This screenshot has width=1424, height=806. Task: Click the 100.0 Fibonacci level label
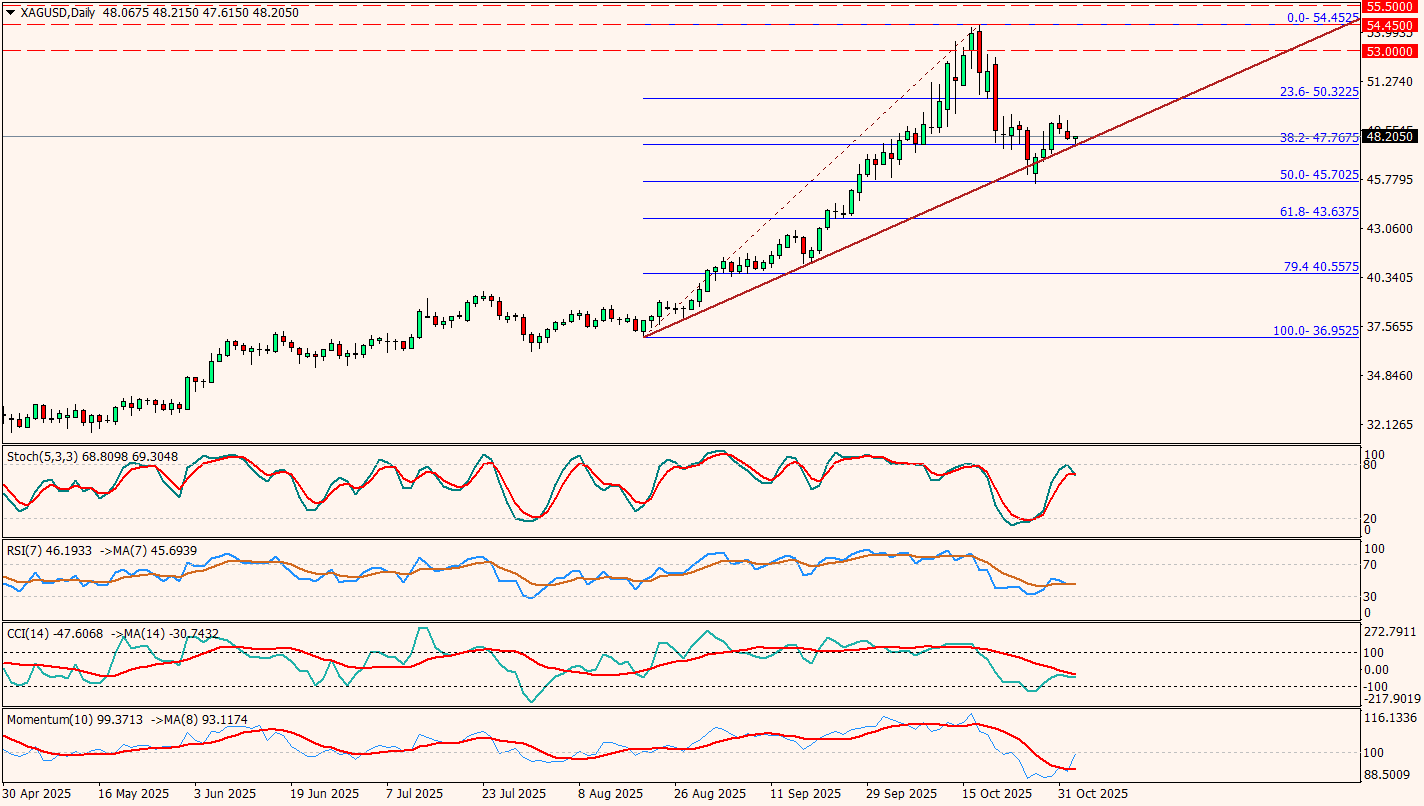point(1315,330)
